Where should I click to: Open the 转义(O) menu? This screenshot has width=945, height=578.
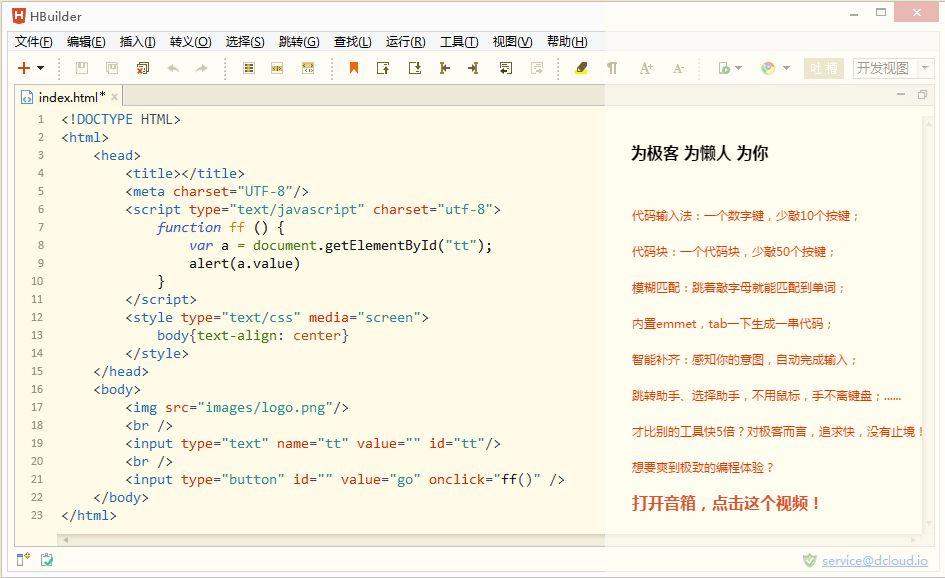(x=190, y=42)
